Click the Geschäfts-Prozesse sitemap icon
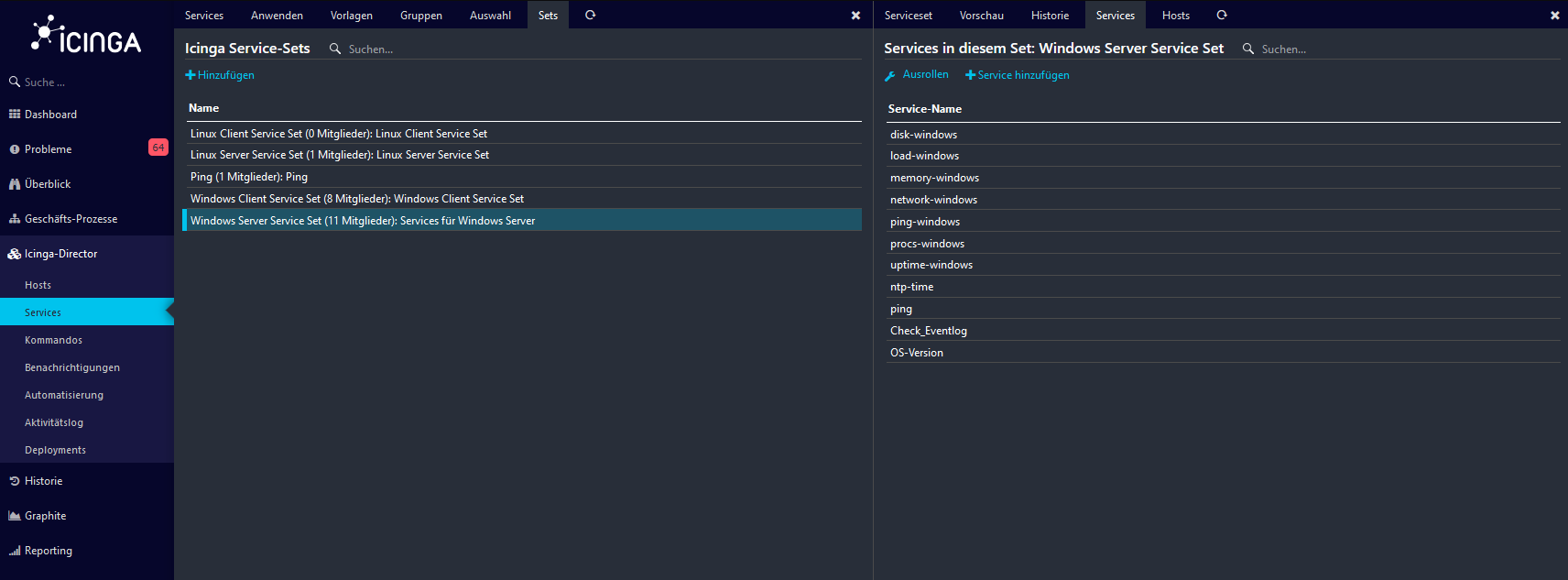This screenshot has width=1568, height=580. click(x=15, y=219)
